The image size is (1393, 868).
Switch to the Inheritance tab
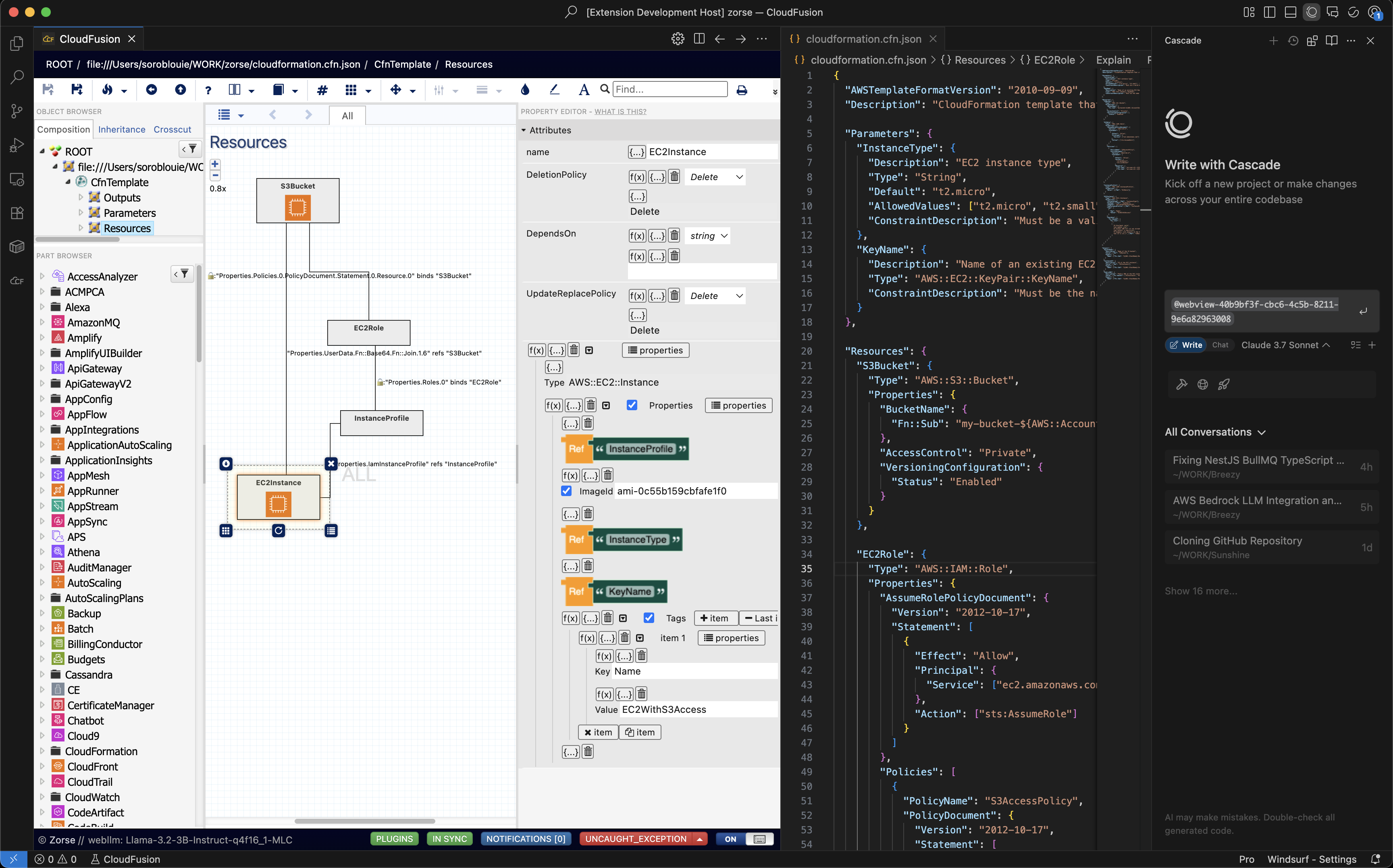(x=122, y=129)
